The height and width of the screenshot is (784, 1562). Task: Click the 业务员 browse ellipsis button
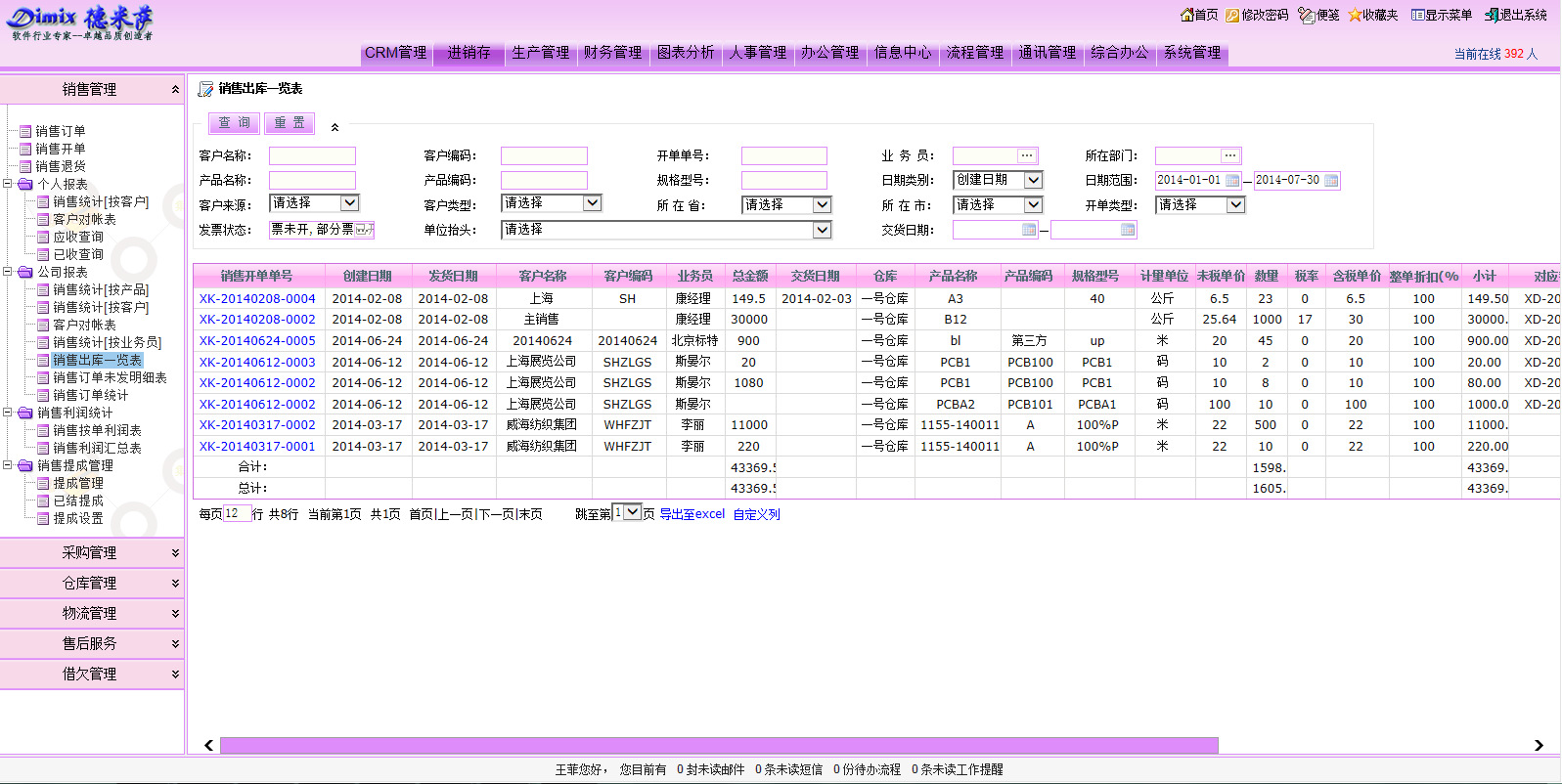tap(1027, 155)
